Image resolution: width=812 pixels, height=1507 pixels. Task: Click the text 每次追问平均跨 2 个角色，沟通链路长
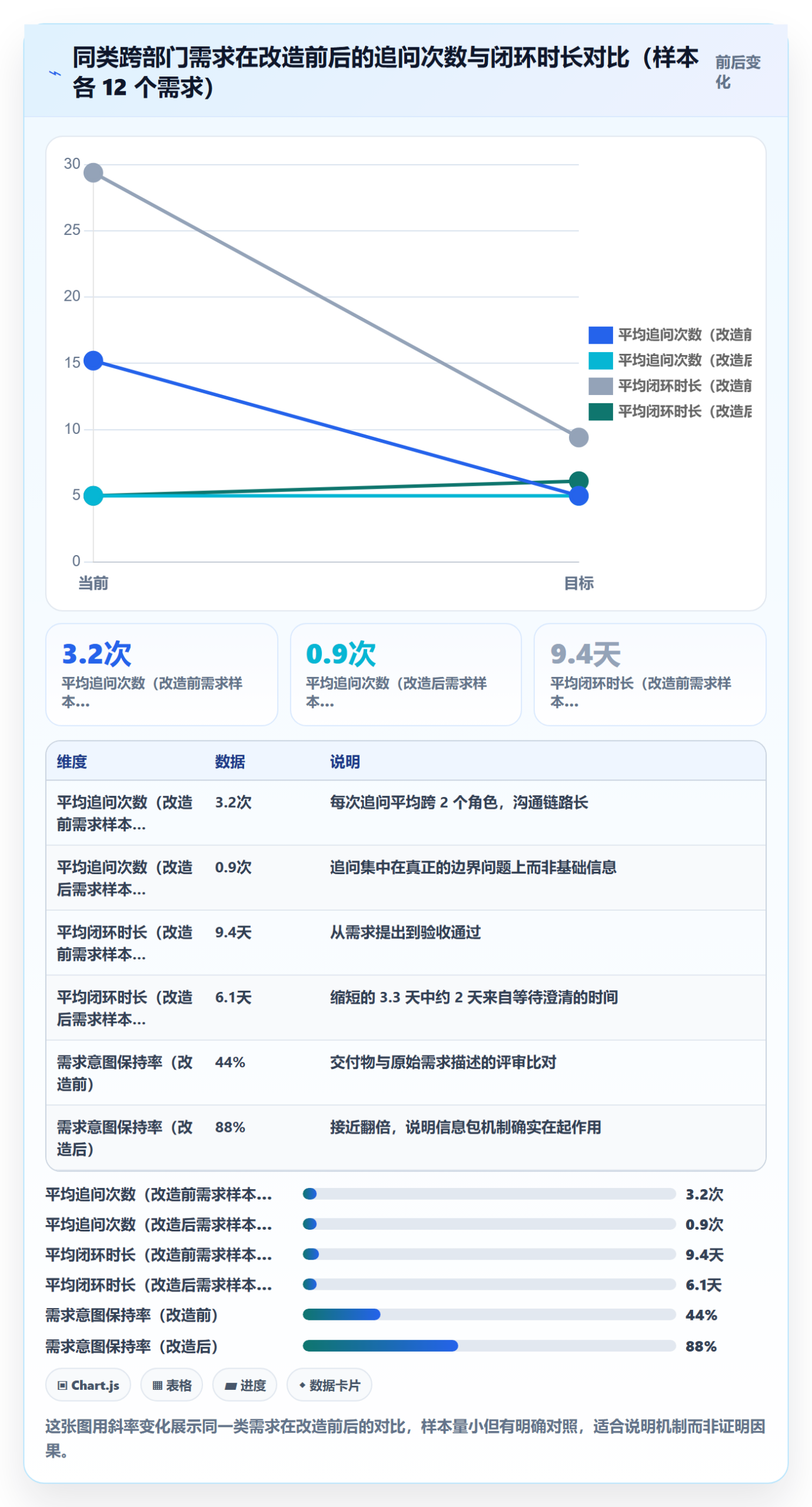[x=459, y=802]
